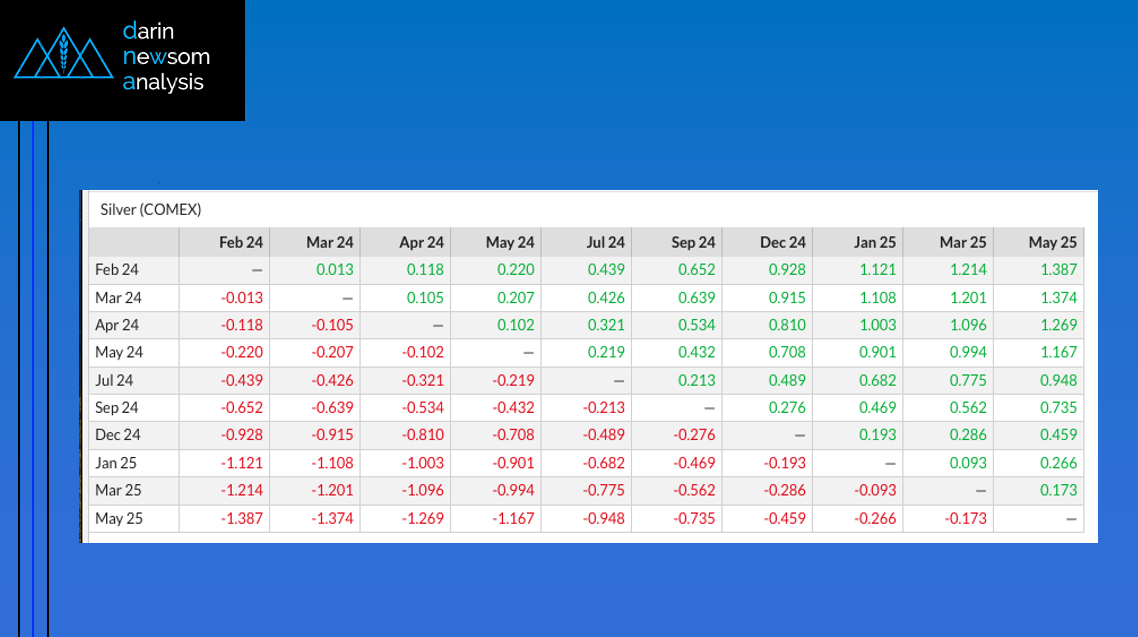Select the Silver (COMEX) table title
Screen dimensions: 1138x637
(150, 210)
